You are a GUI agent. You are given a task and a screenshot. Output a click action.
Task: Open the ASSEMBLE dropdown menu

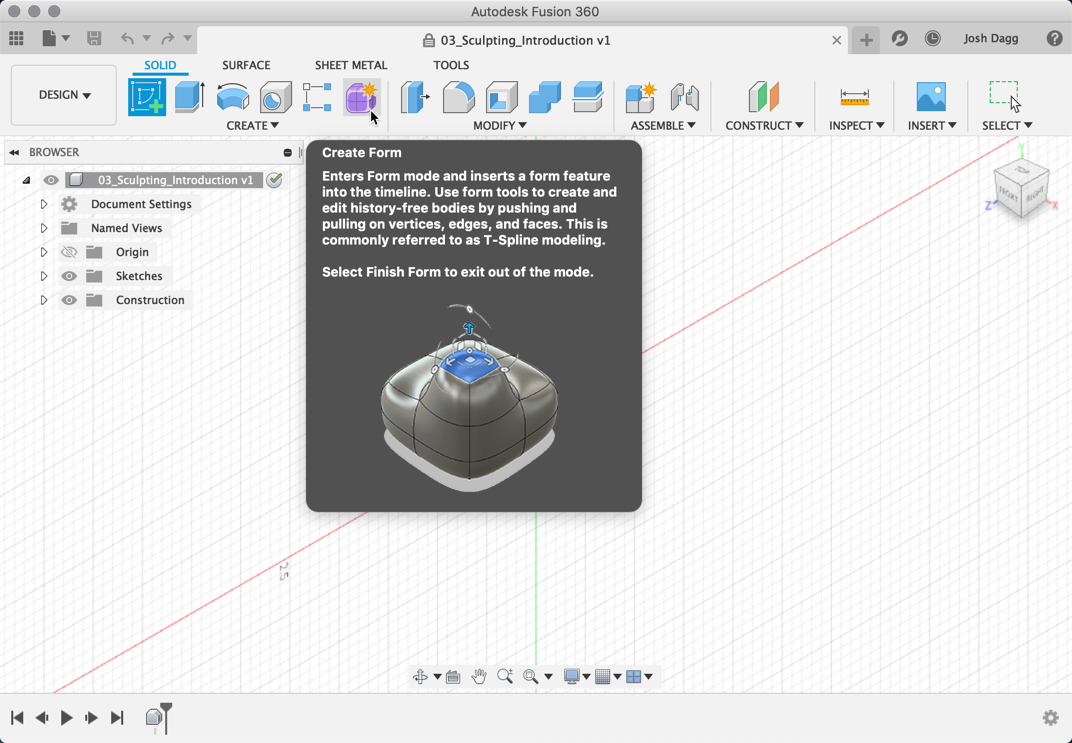[663, 126]
